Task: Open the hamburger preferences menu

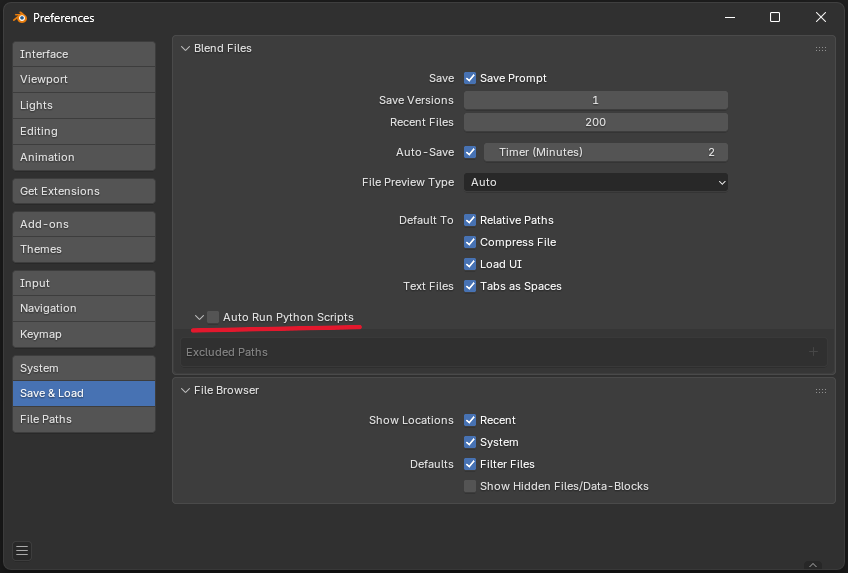Action: coord(22,551)
